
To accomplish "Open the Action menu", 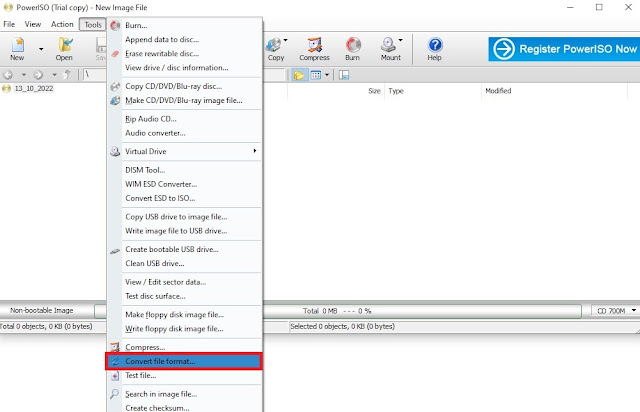I will (x=62, y=24).
